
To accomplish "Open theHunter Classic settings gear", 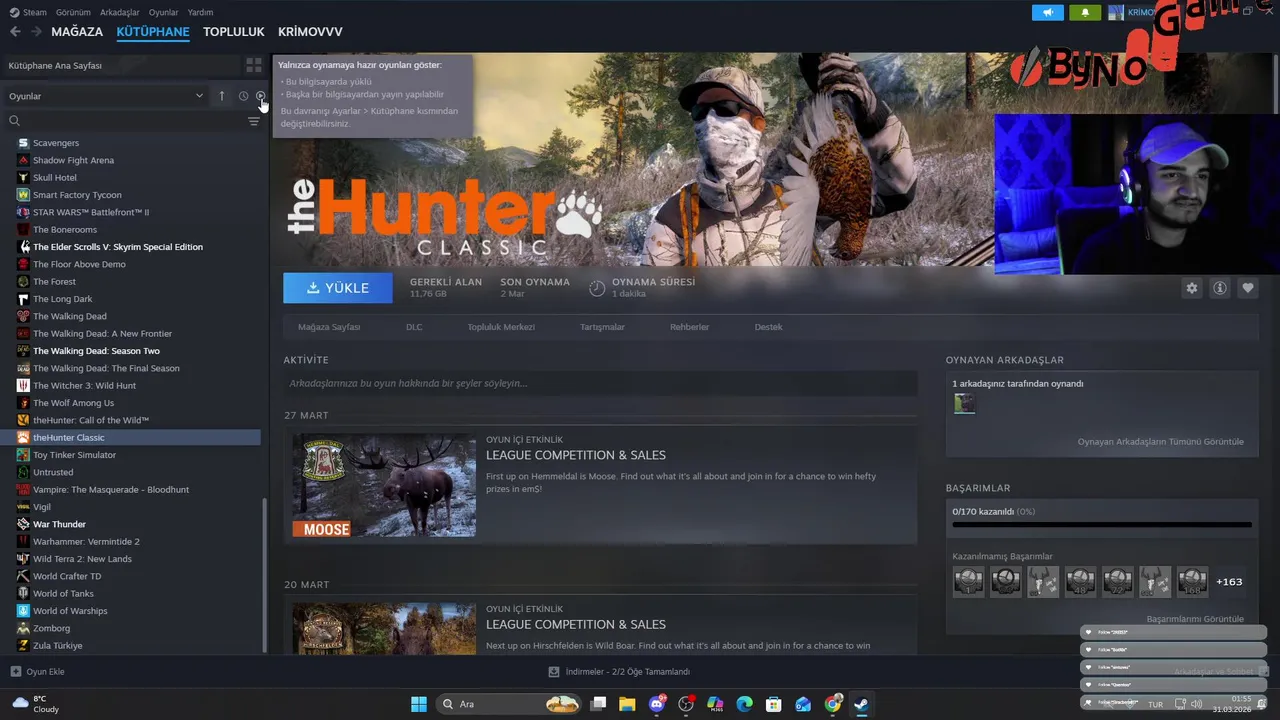I will pyautogui.click(x=1192, y=288).
